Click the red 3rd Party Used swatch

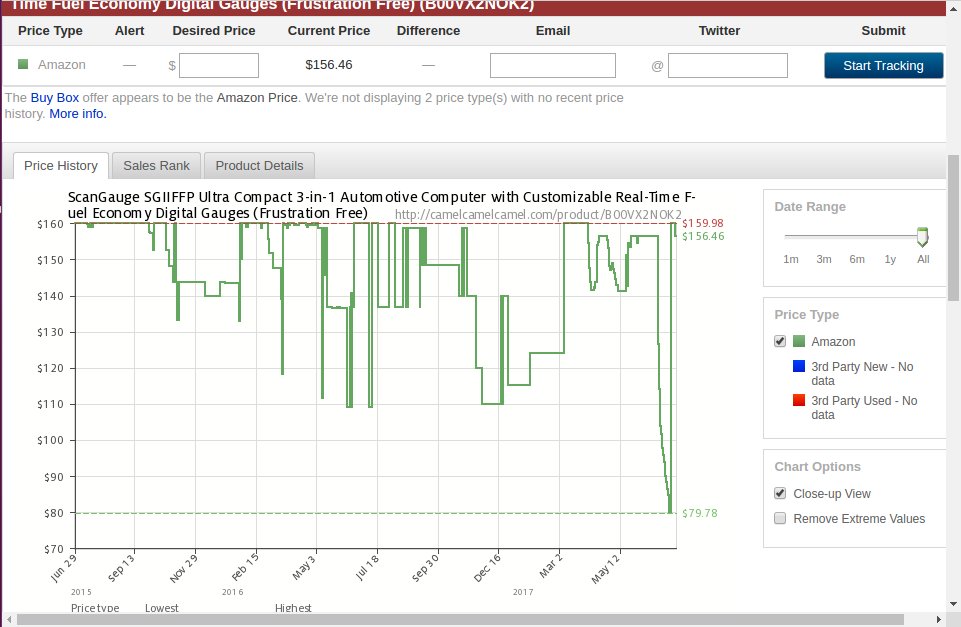pos(799,400)
